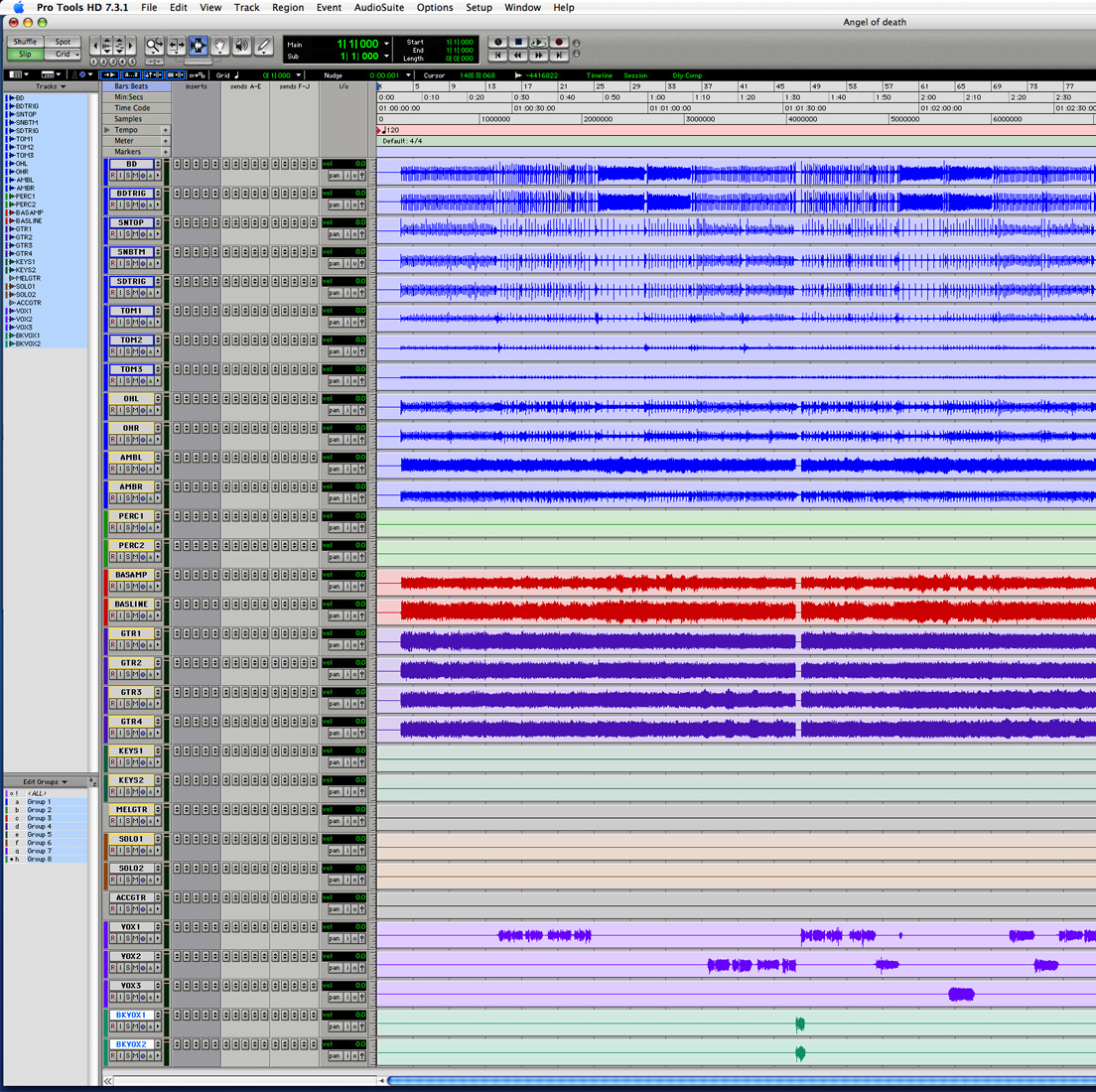Click audio waveform zoom height button
This screenshot has width=1096, height=1092.
(x=107, y=46)
